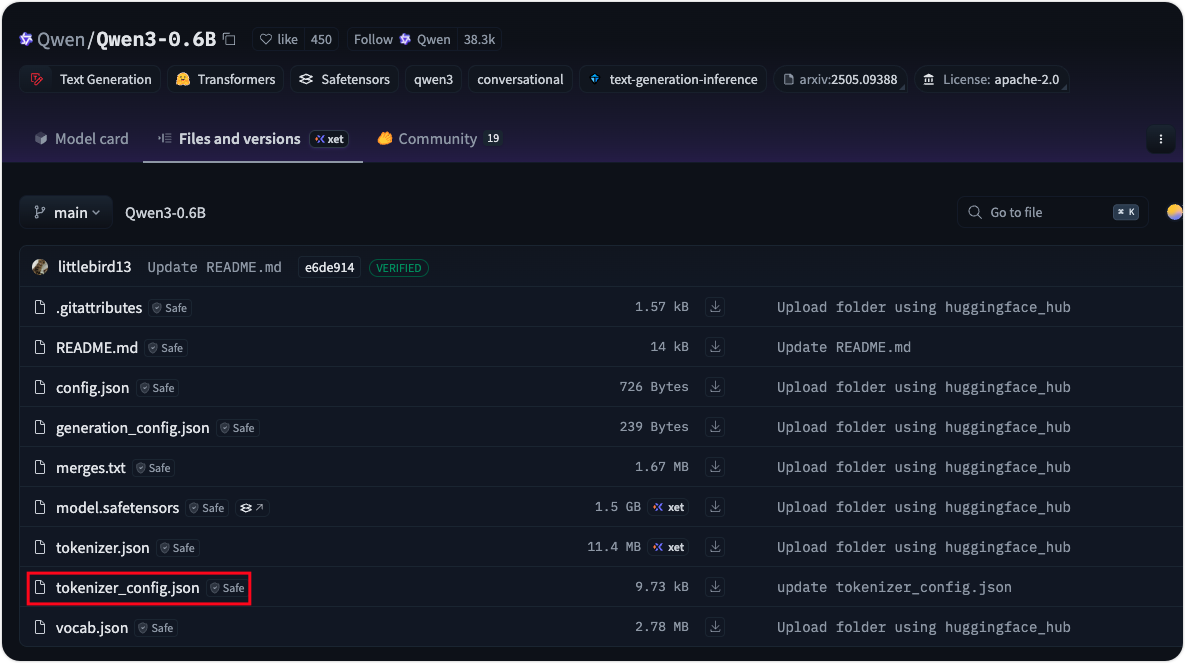Click Safe badge next to README.md
Viewport: 1185px width, 663px height.
pos(166,349)
